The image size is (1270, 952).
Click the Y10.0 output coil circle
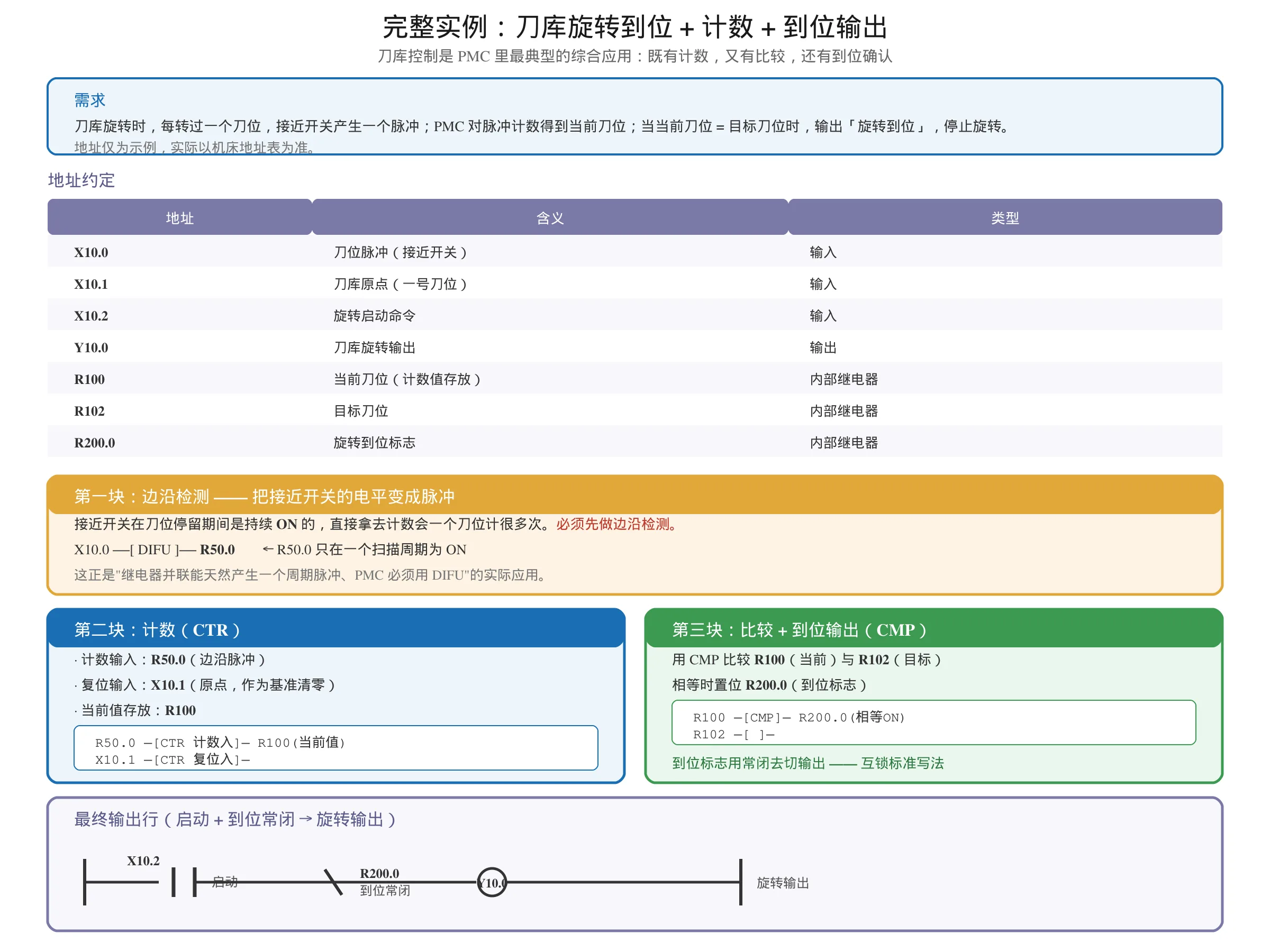tap(492, 883)
